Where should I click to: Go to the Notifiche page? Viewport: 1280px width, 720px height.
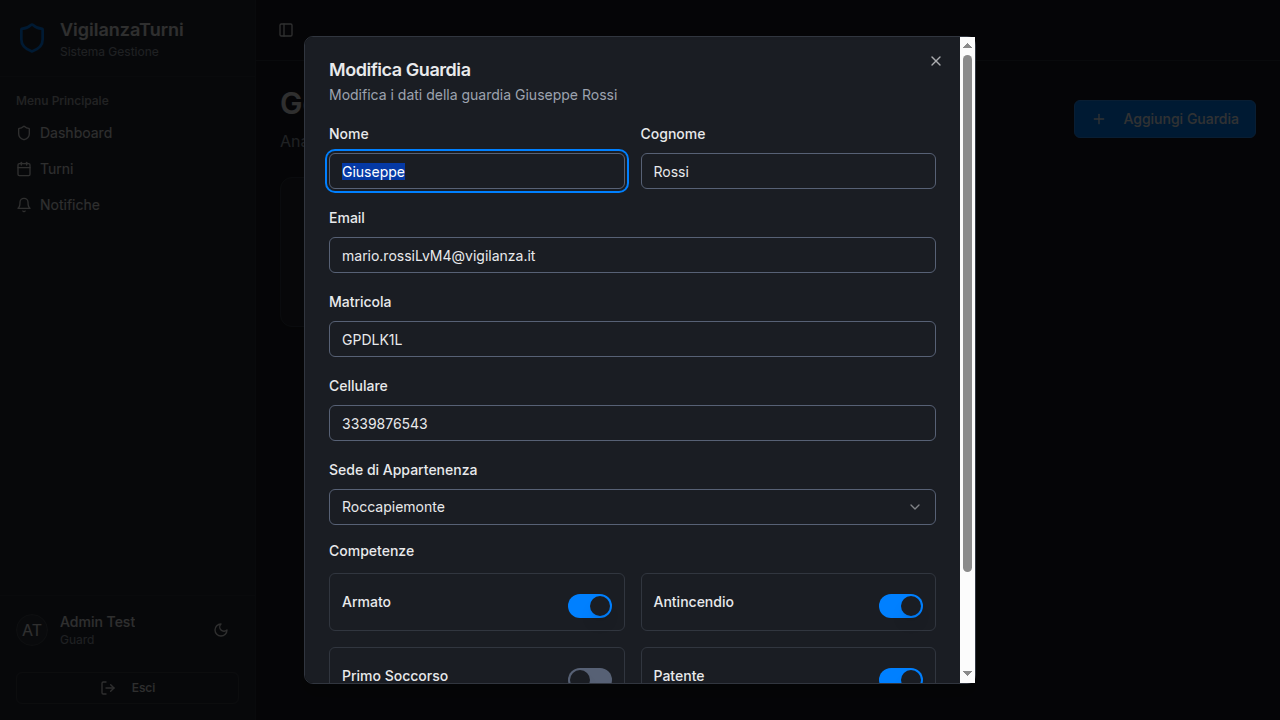pos(69,205)
